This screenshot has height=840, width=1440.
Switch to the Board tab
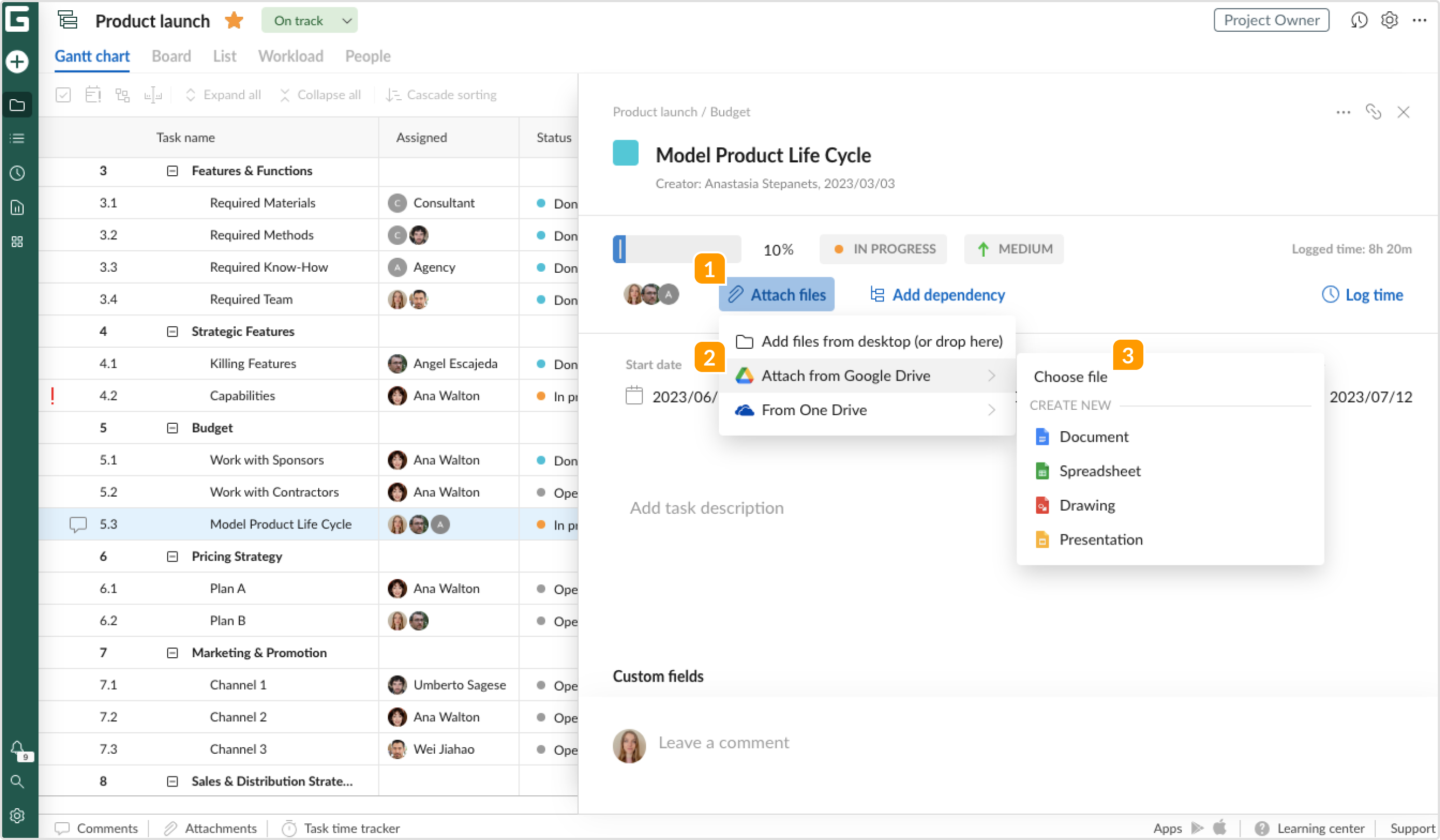click(x=171, y=56)
